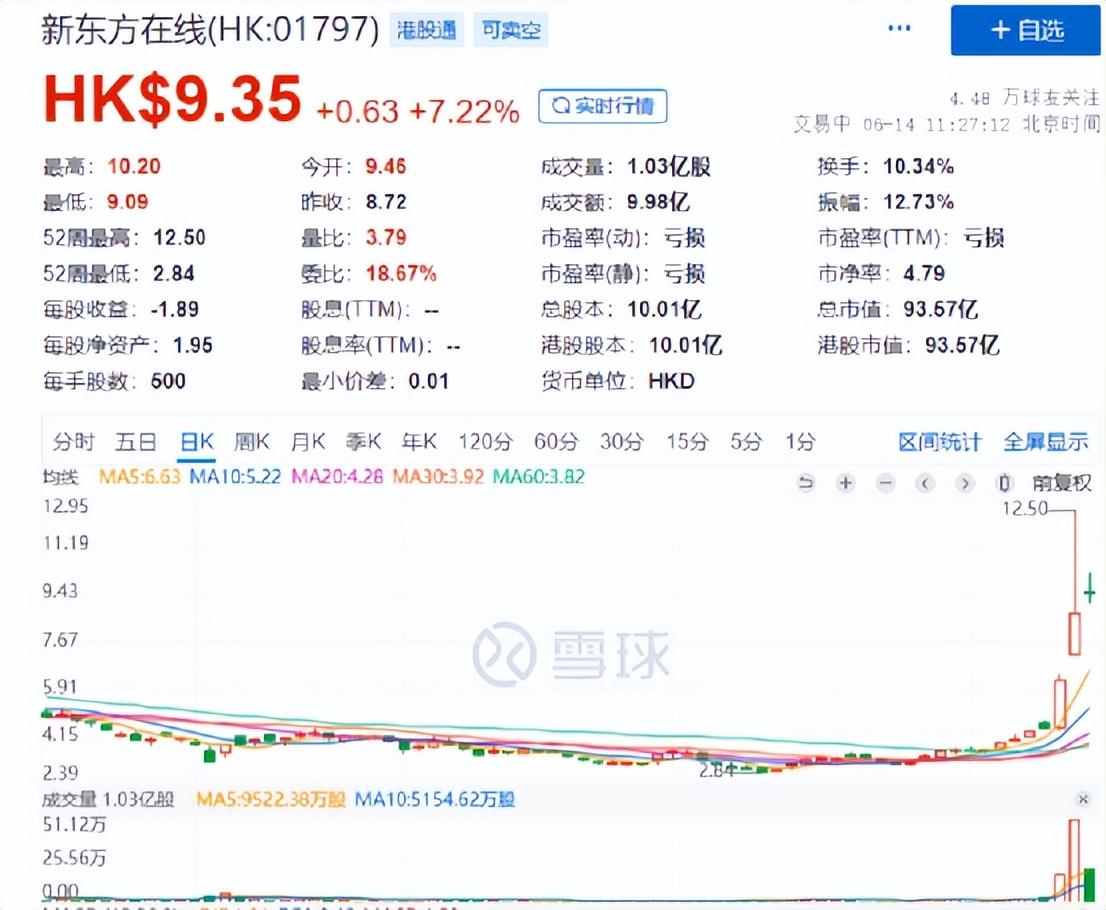Image resolution: width=1106 pixels, height=910 pixels.
Task: Click the current price HK$9.35
Action: [173, 99]
